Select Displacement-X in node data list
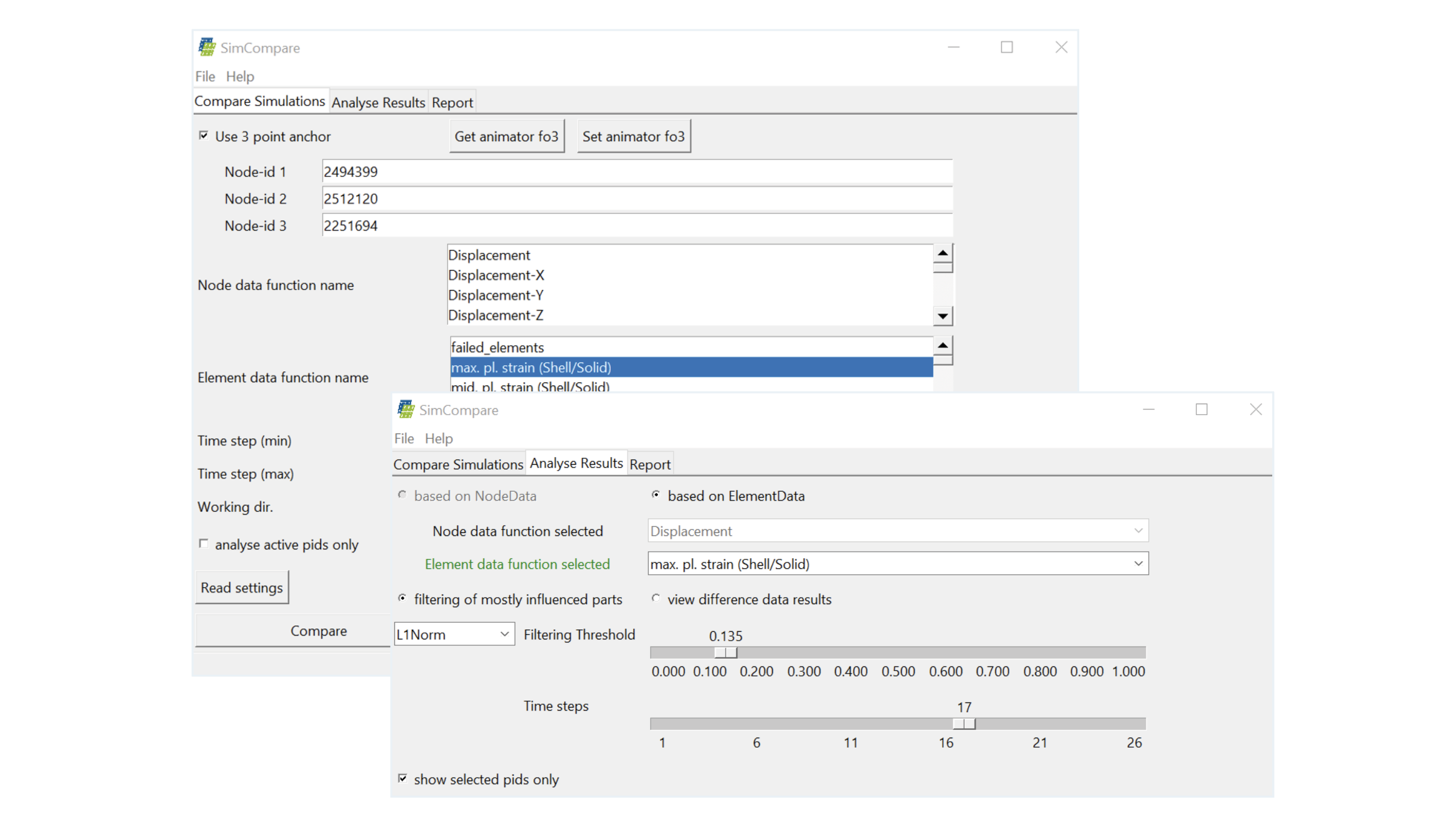 690,275
